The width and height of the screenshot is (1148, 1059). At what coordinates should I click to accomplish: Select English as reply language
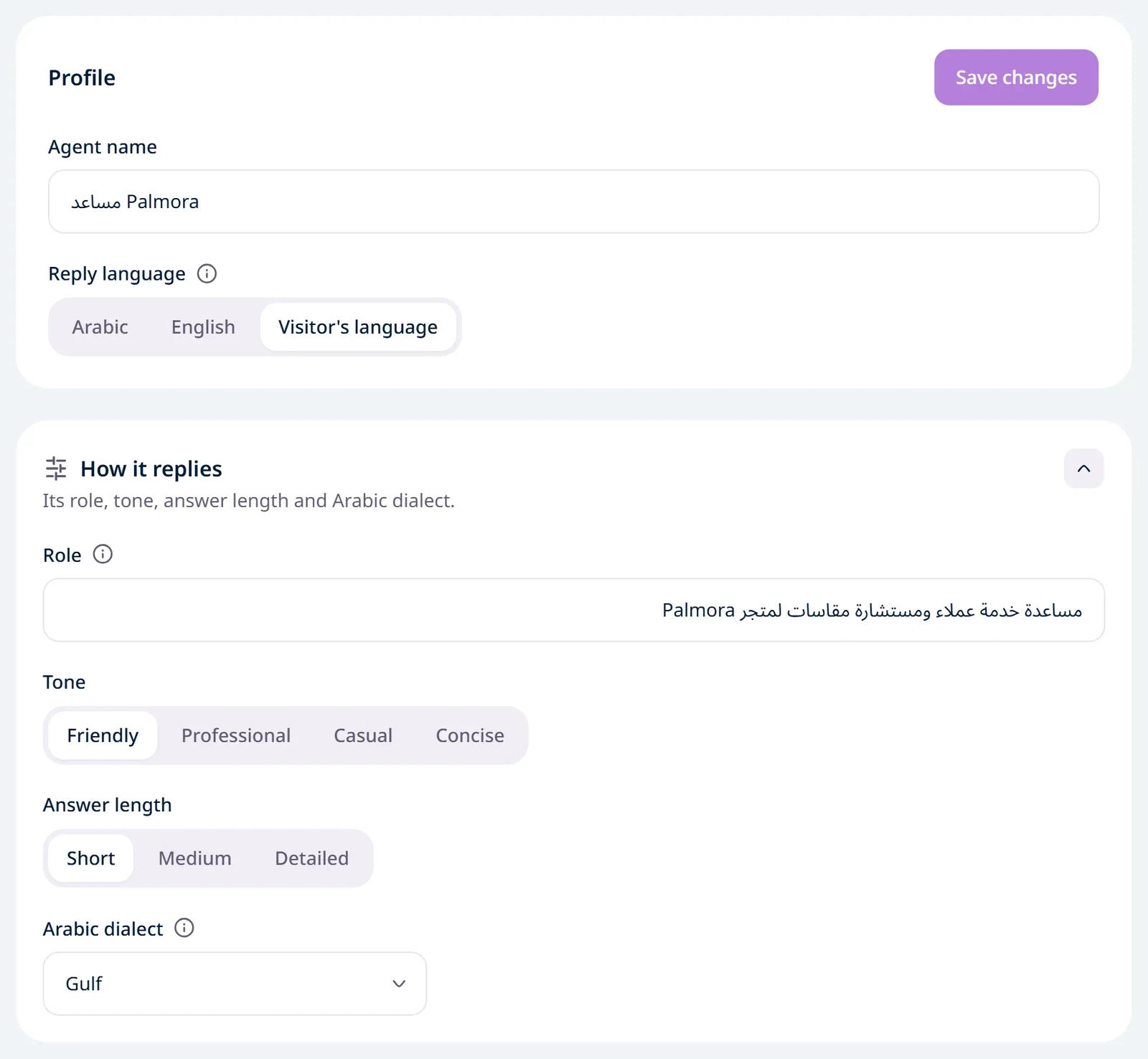pyautogui.click(x=203, y=327)
